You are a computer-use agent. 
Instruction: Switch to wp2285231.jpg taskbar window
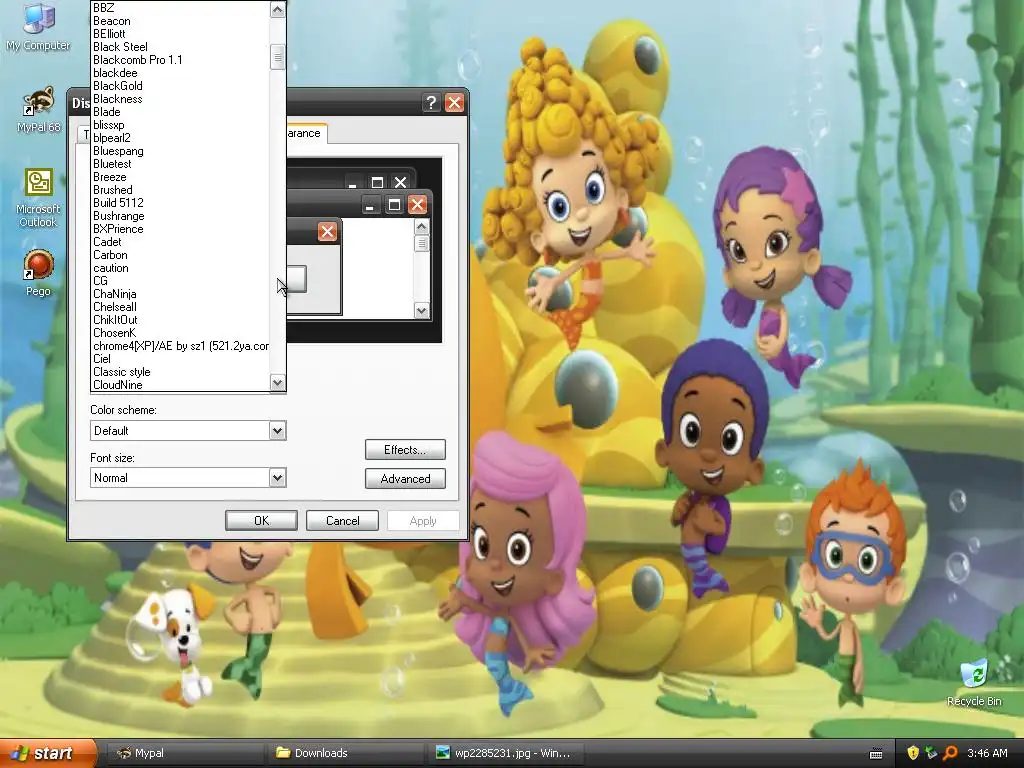tap(505, 753)
